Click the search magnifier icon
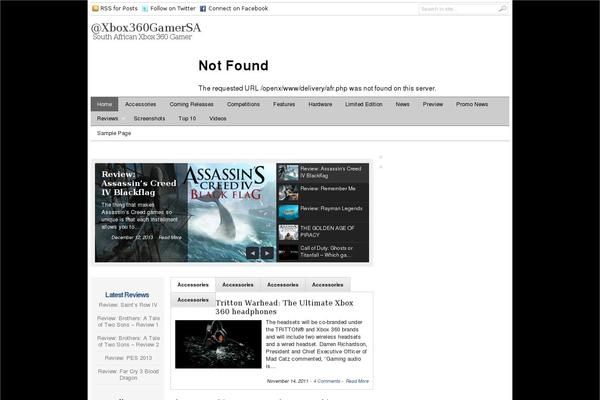Image resolution: width=600 pixels, height=400 pixels. pos(502,8)
